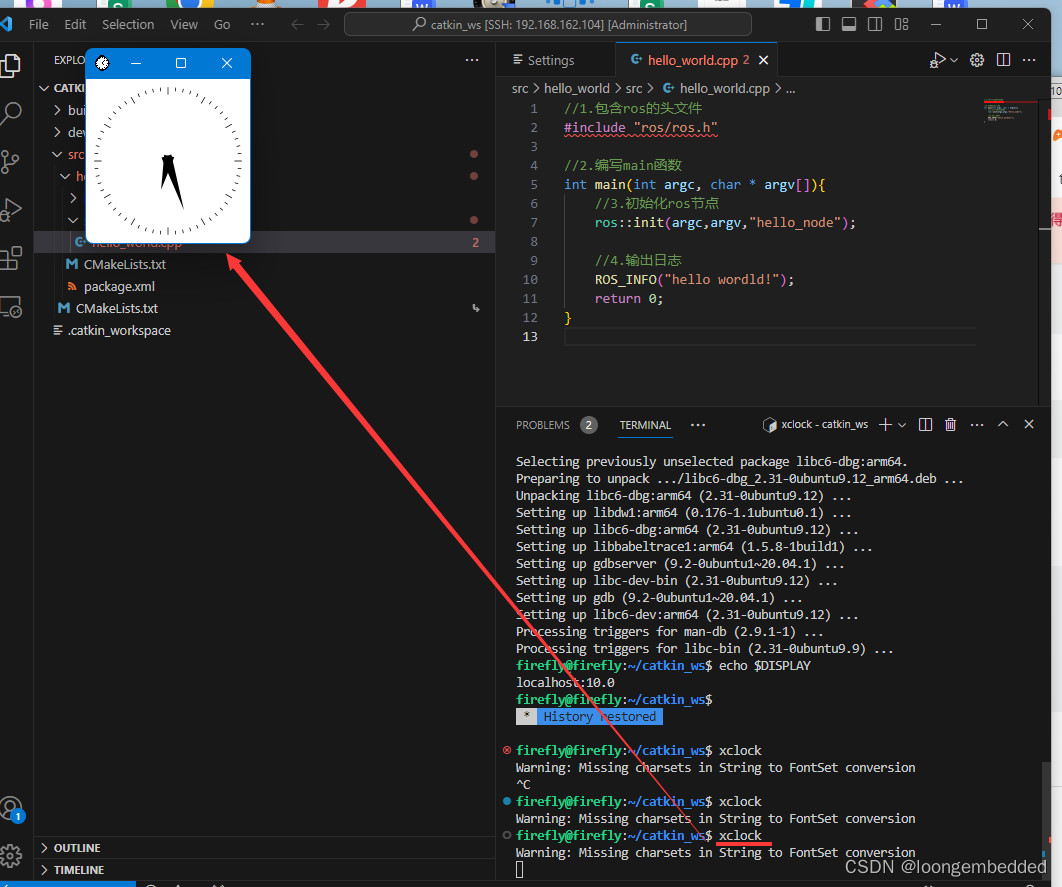Open Customize Layout icon

coord(901,24)
